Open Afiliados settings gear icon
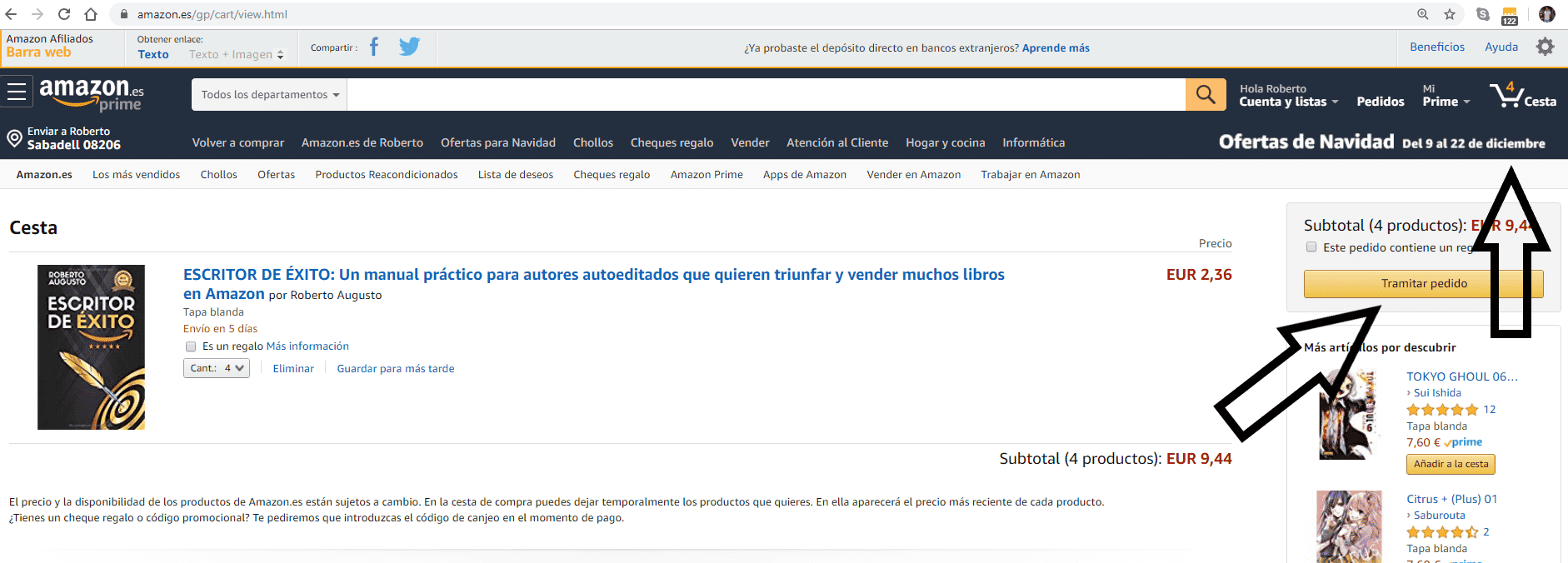 click(x=1545, y=47)
